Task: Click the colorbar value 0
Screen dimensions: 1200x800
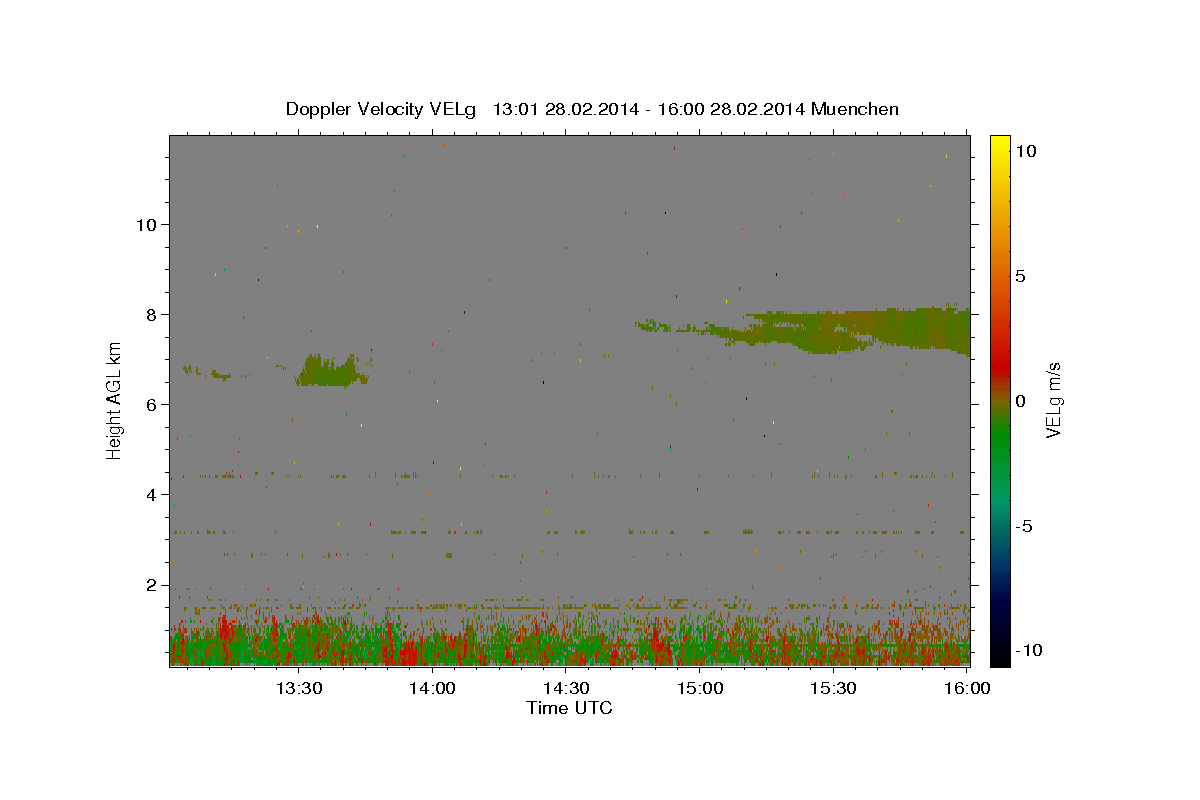Action: click(1020, 401)
